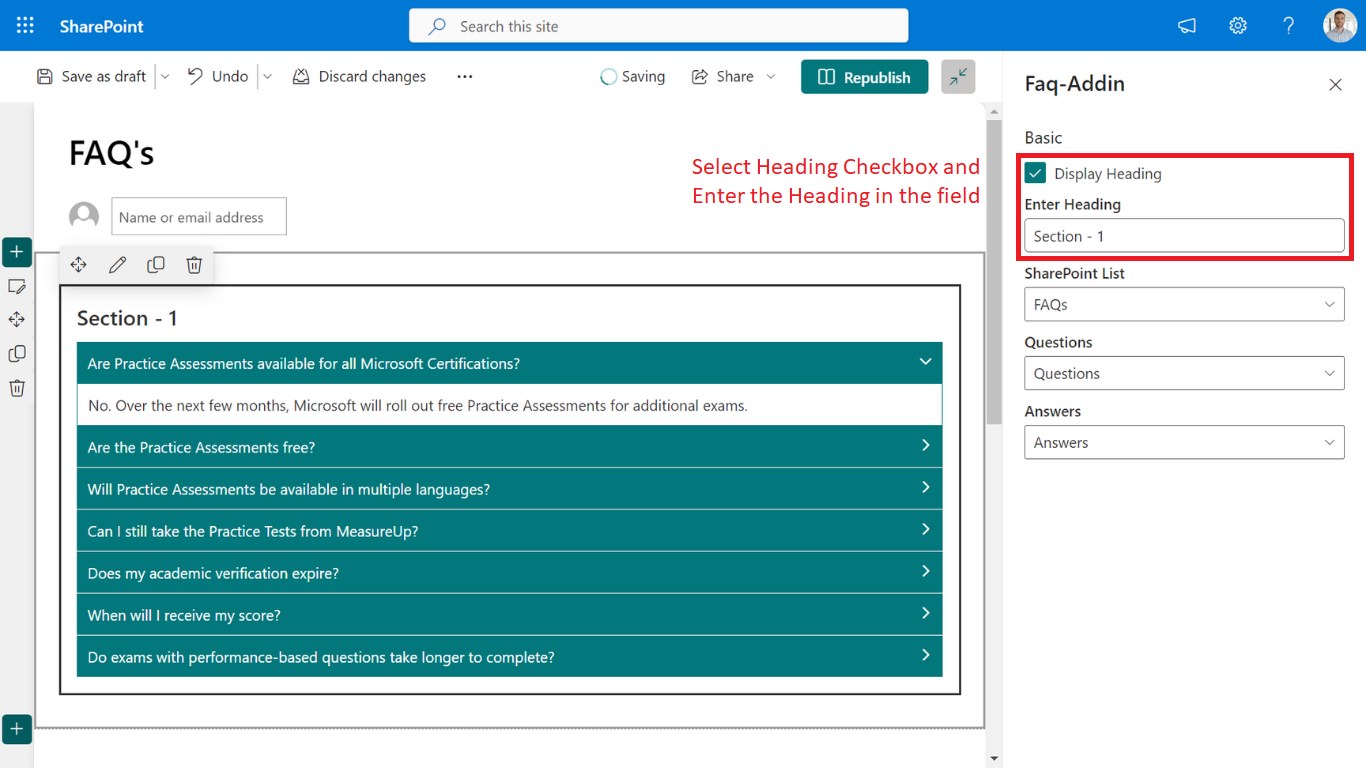Expand the MeasureUp Practice Tests question
This screenshot has height=768, width=1366.
coord(509,531)
